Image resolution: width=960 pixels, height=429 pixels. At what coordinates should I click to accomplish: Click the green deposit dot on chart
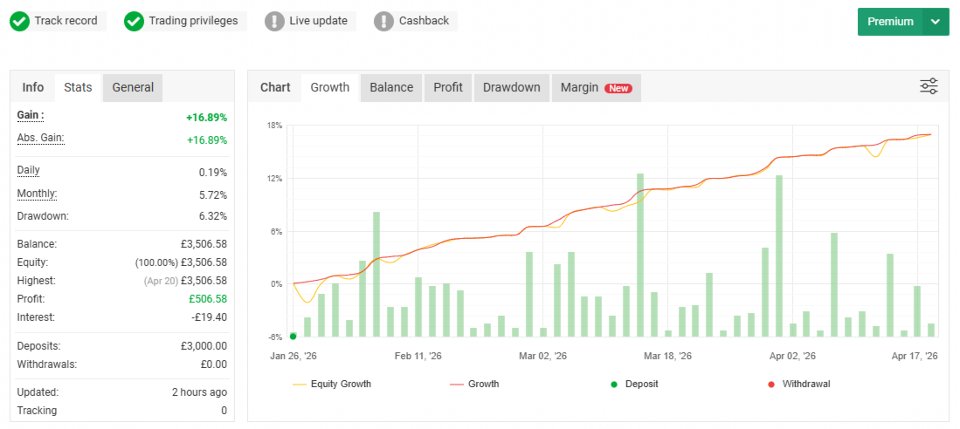pyautogui.click(x=293, y=336)
